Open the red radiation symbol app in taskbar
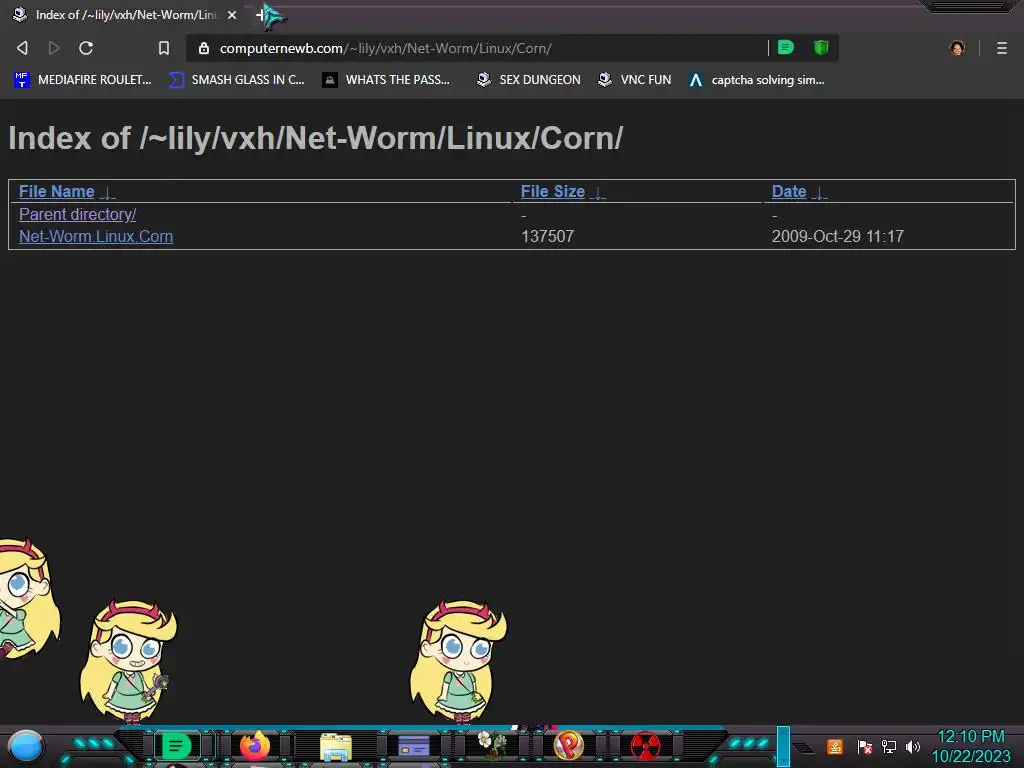Screen dimensions: 1024x768 [645, 746]
